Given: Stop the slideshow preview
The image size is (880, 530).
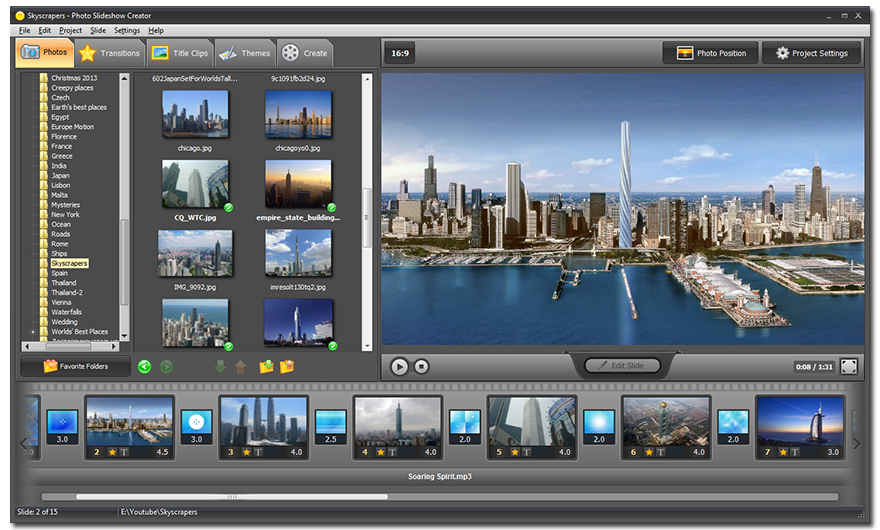Looking at the screenshot, I should coord(421,367).
